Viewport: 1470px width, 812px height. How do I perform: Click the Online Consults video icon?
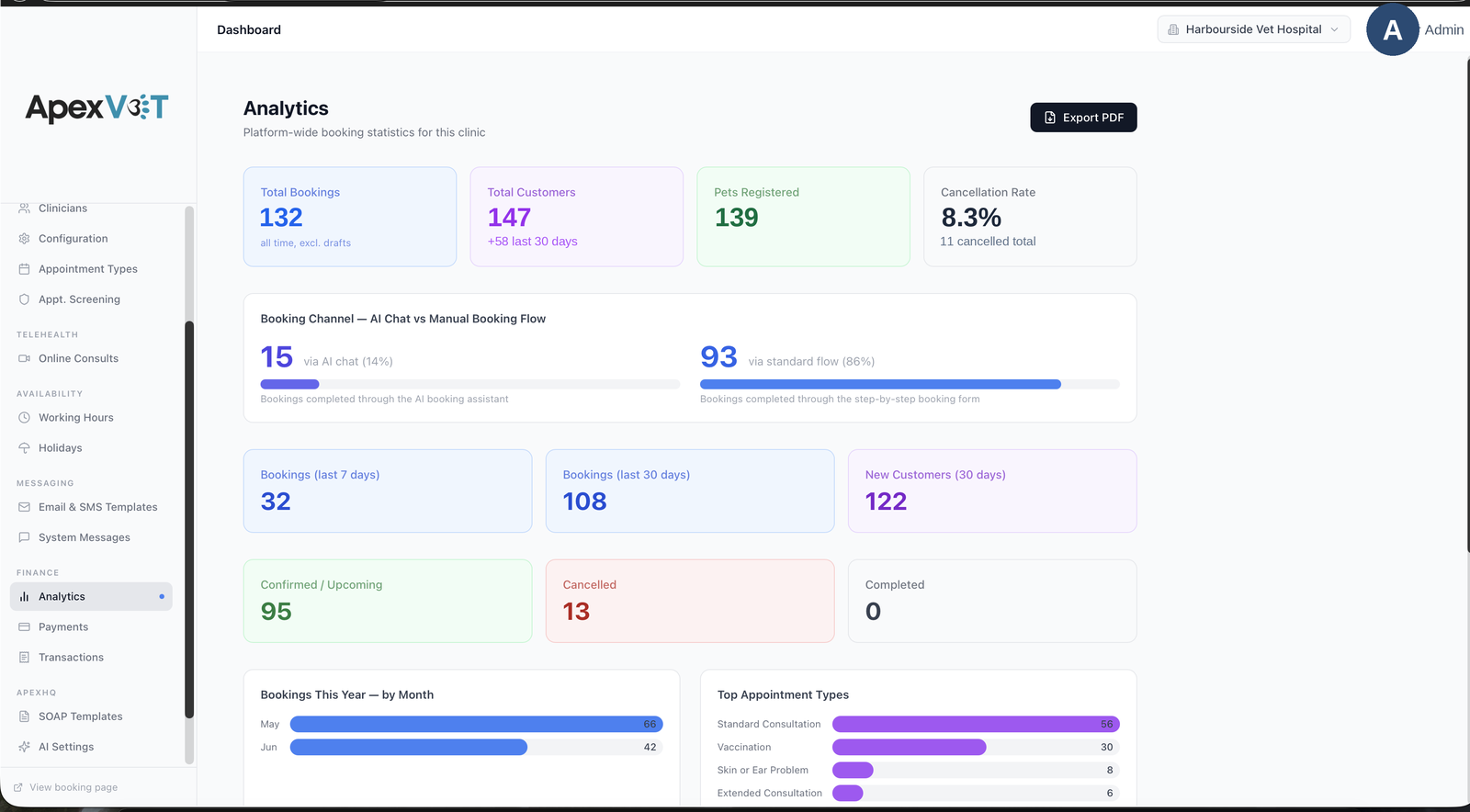(x=24, y=358)
